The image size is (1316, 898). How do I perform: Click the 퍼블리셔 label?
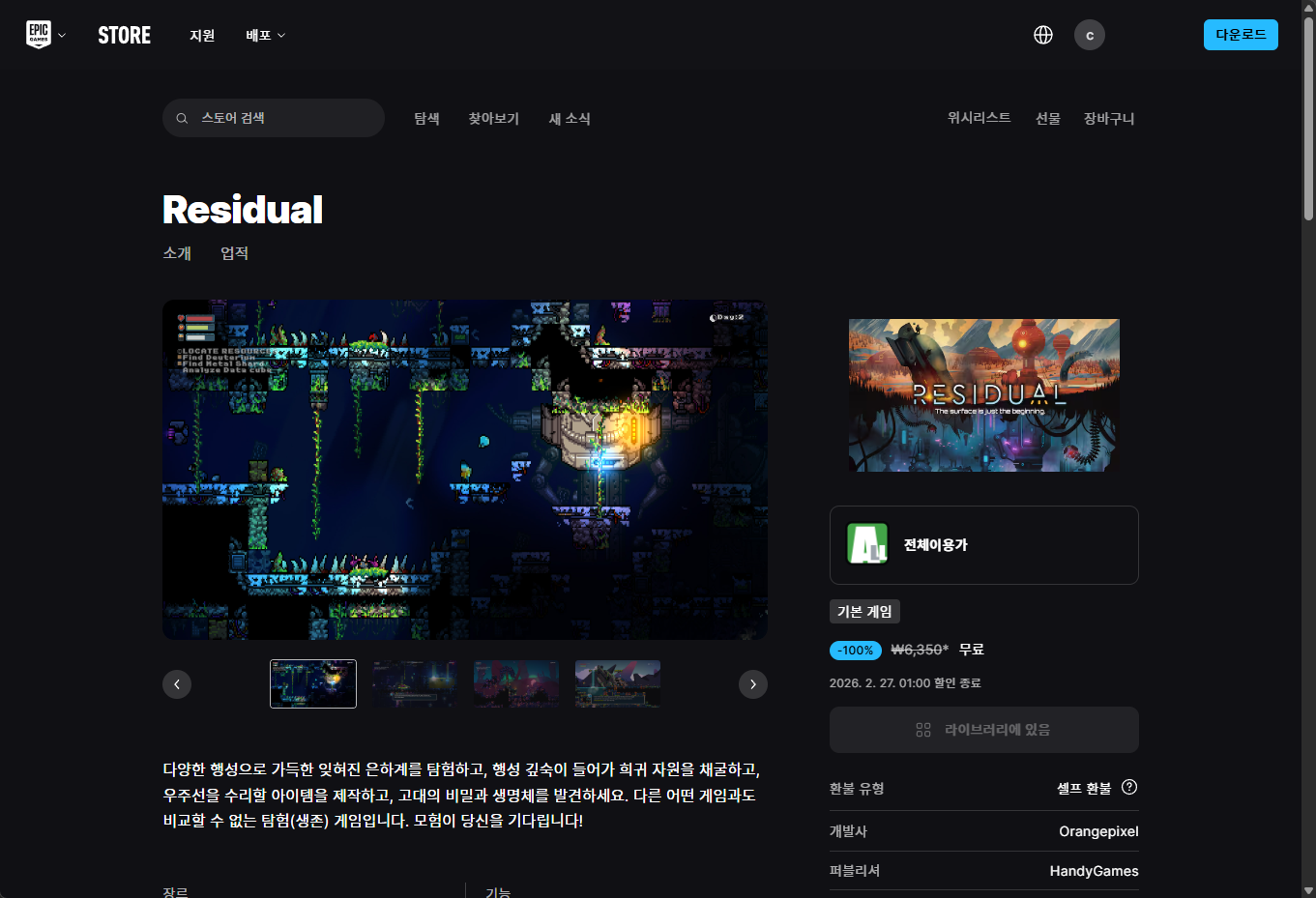point(855,871)
